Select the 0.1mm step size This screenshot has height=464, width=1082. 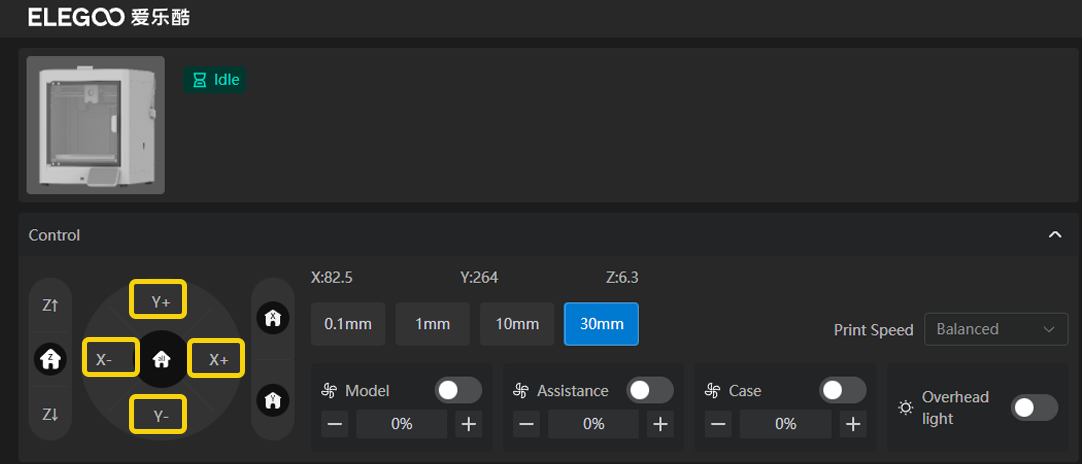[348, 324]
